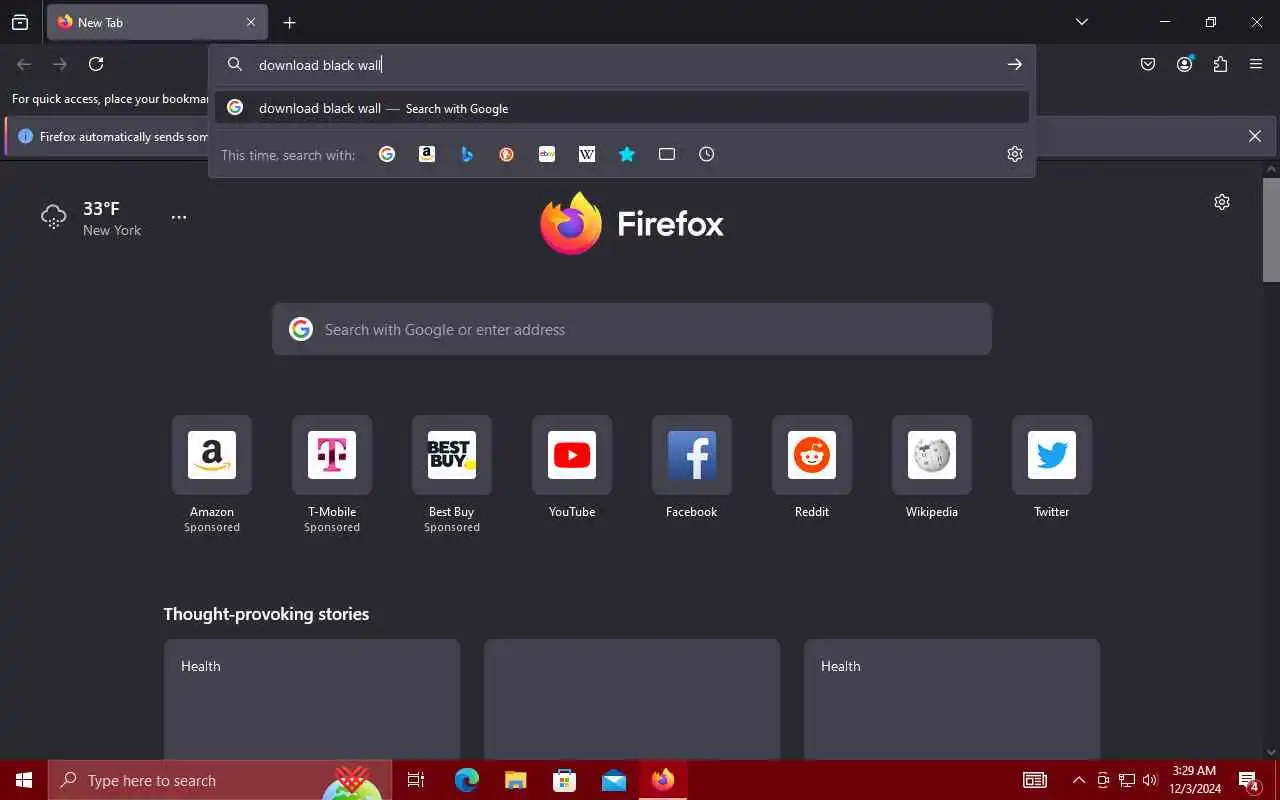The height and width of the screenshot is (800, 1280).
Task: Open the Firefox application menu
Action: (x=1256, y=64)
